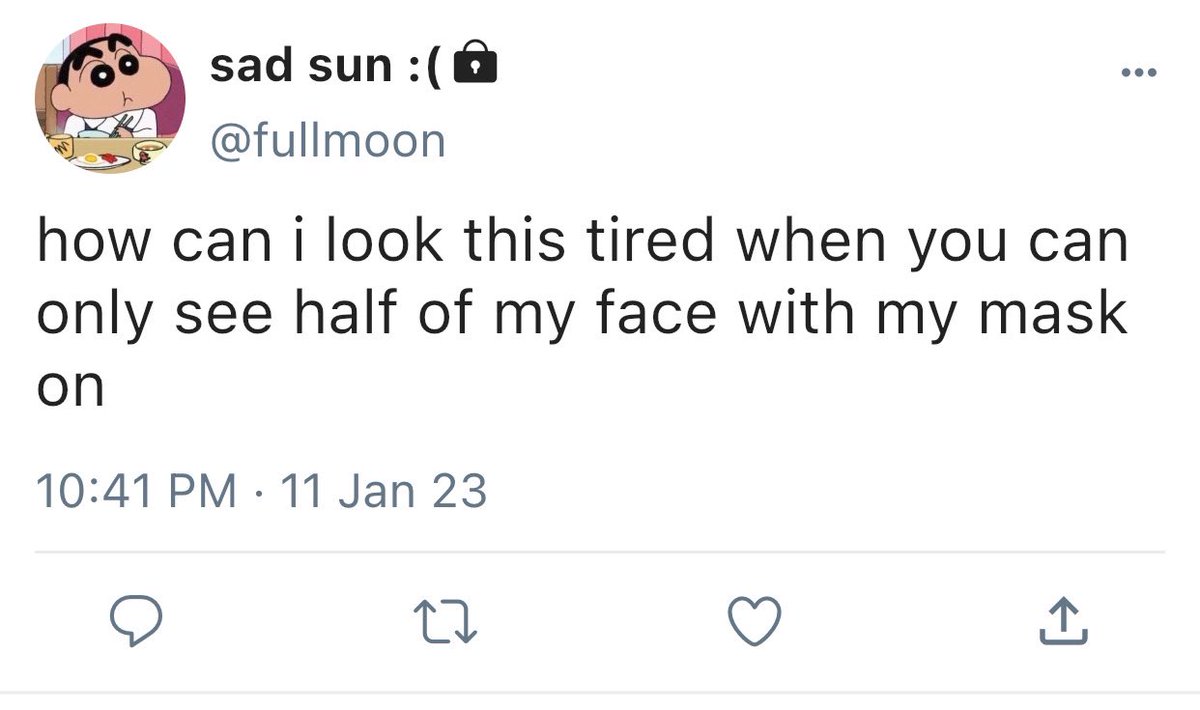Image resolution: width=1200 pixels, height=710 pixels.
Task: Click the last word "on" of the tweet
Action: (x=70, y=386)
